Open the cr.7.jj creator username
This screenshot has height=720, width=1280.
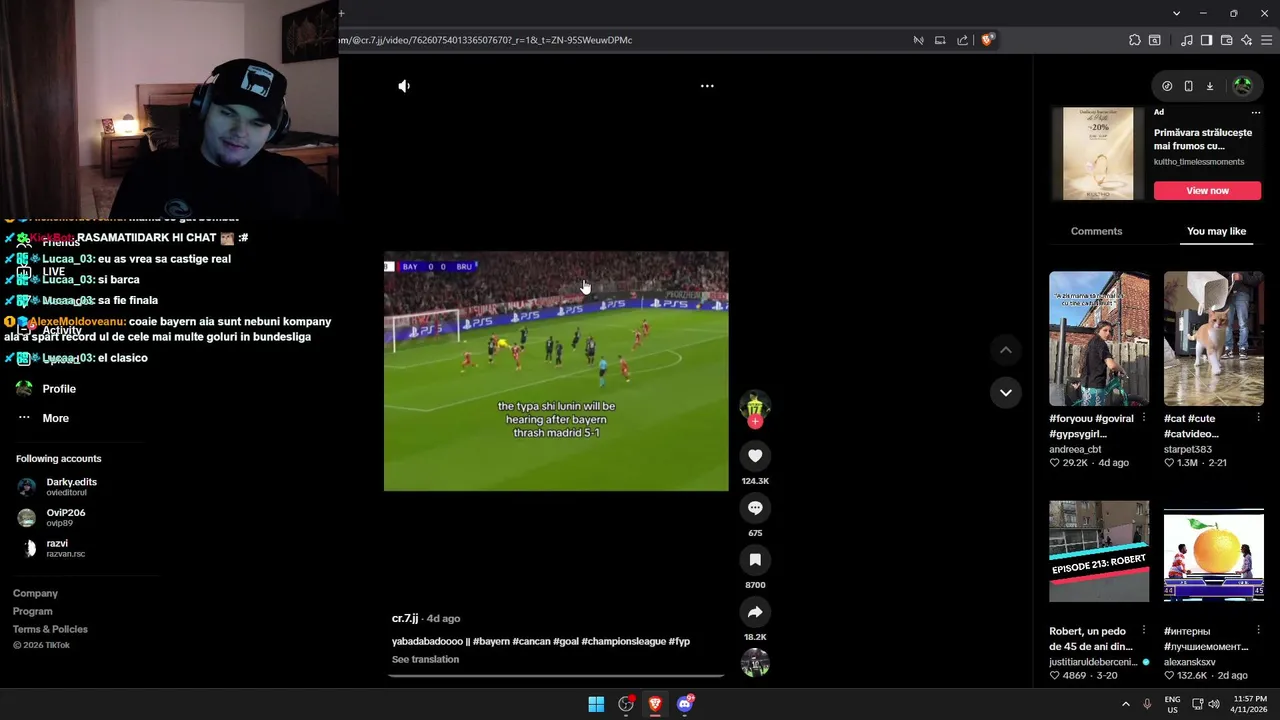click(x=405, y=618)
